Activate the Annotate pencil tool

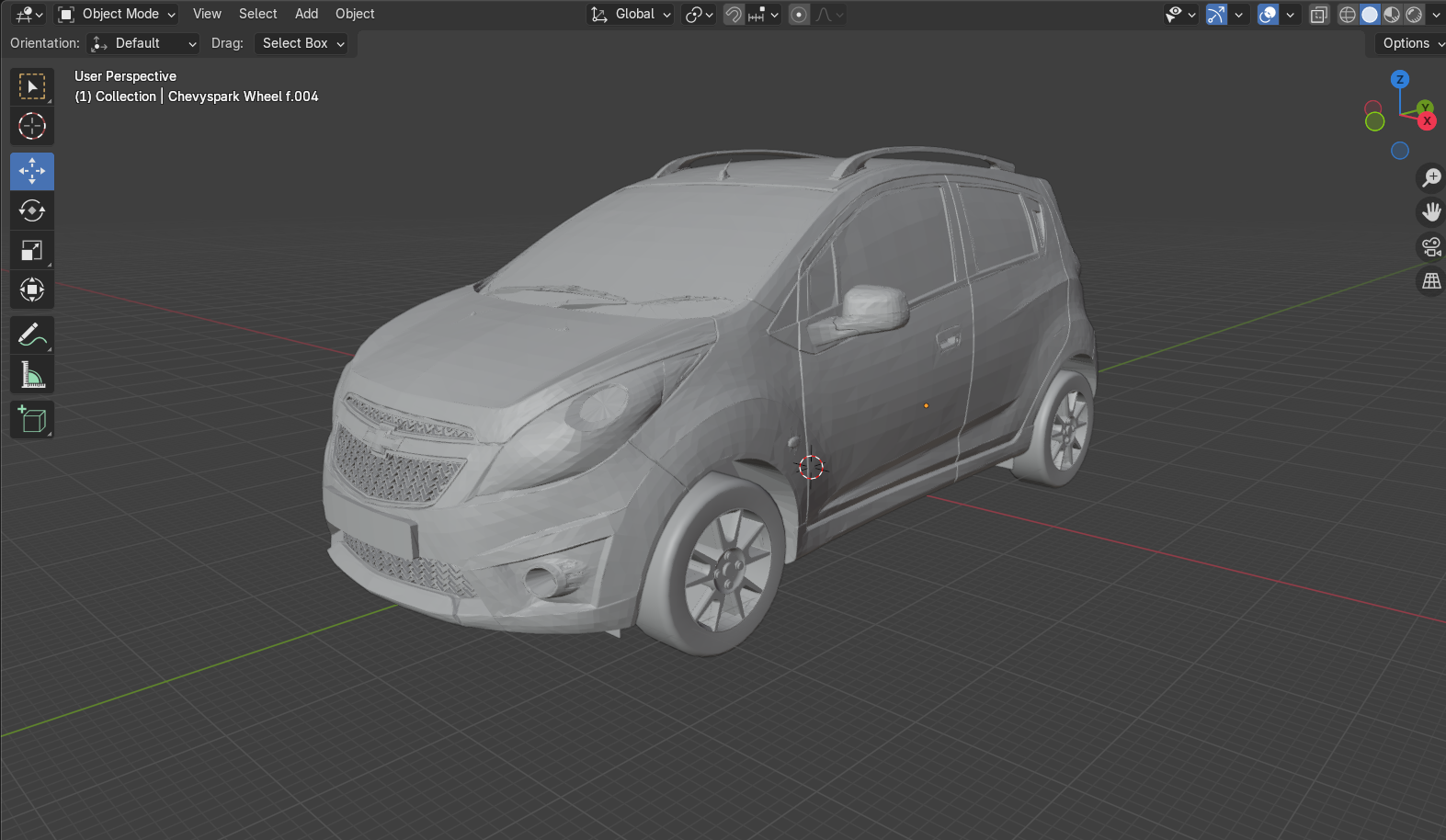(x=32, y=335)
